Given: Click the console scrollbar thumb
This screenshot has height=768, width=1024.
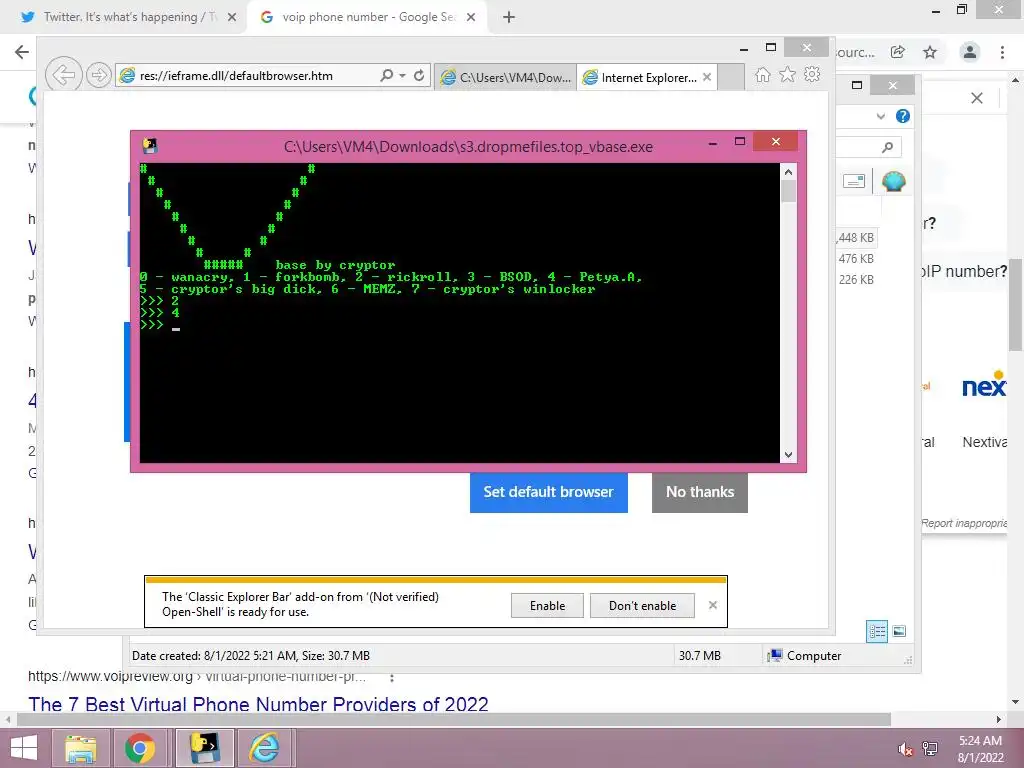Looking at the screenshot, I should (x=788, y=191).
